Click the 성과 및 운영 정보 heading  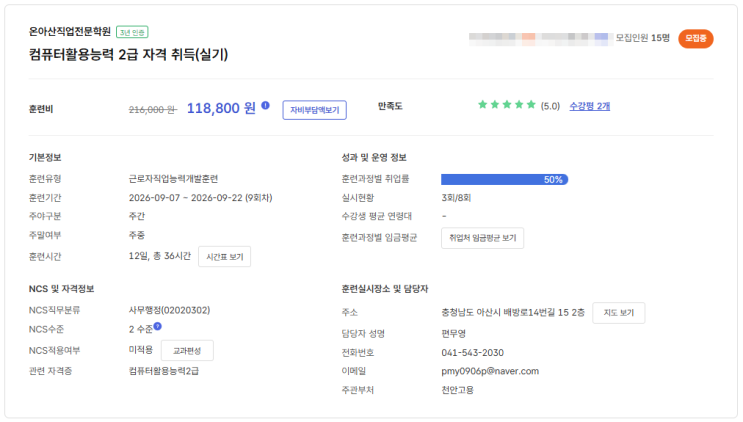tap(374, 158)
